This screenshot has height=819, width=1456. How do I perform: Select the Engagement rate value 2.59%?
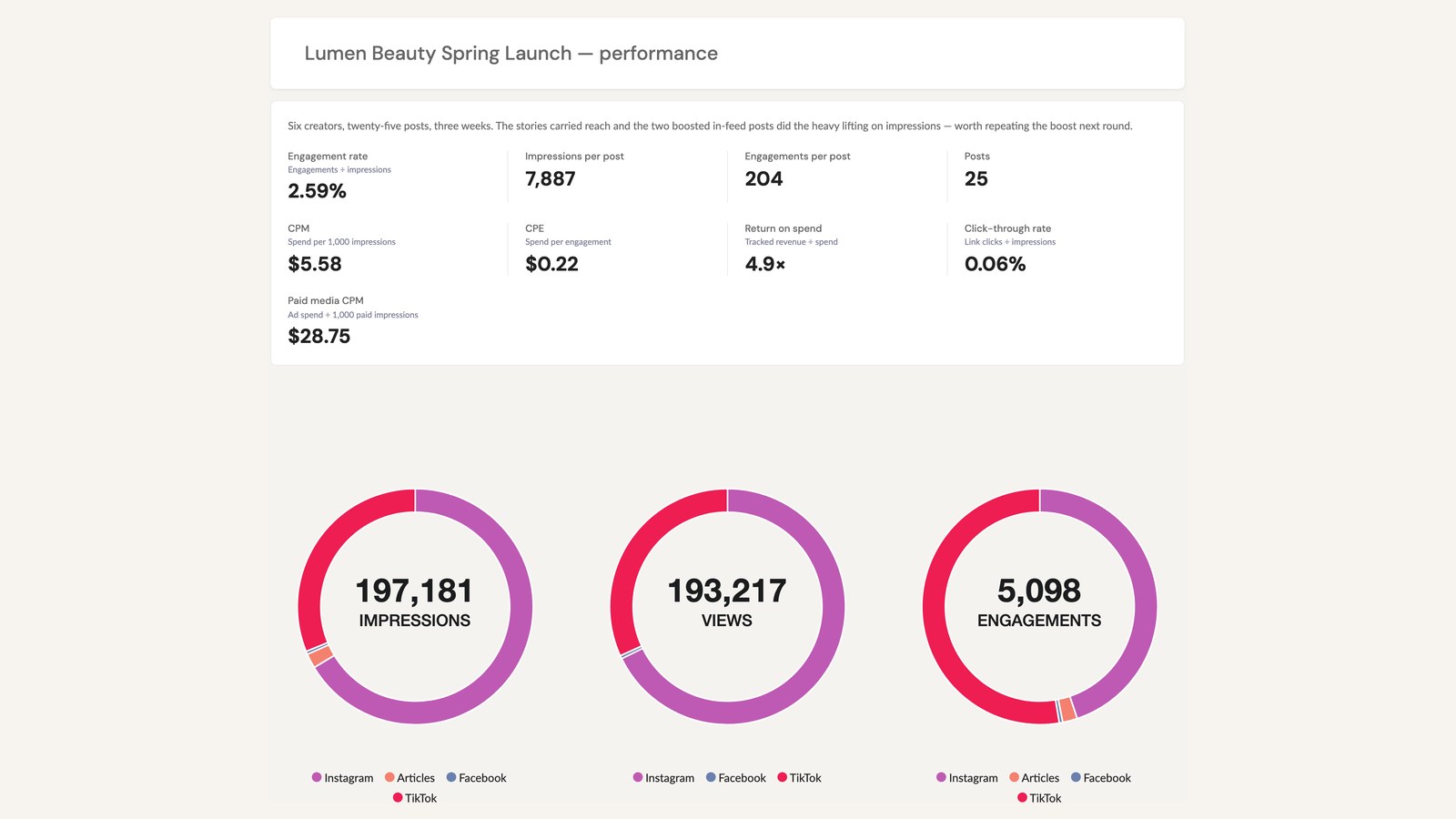click(317, 191)
